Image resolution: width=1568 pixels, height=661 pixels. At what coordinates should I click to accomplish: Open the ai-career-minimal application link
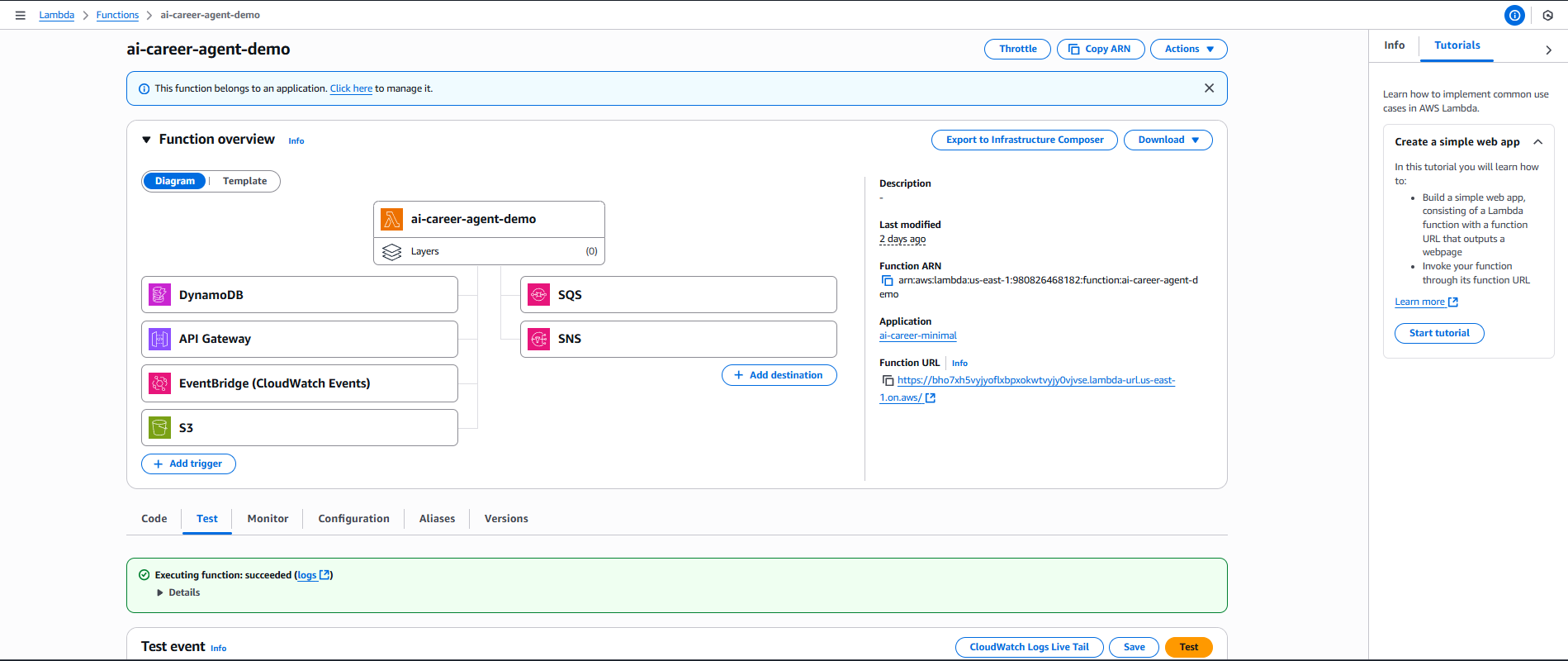[x=917, y=336]
